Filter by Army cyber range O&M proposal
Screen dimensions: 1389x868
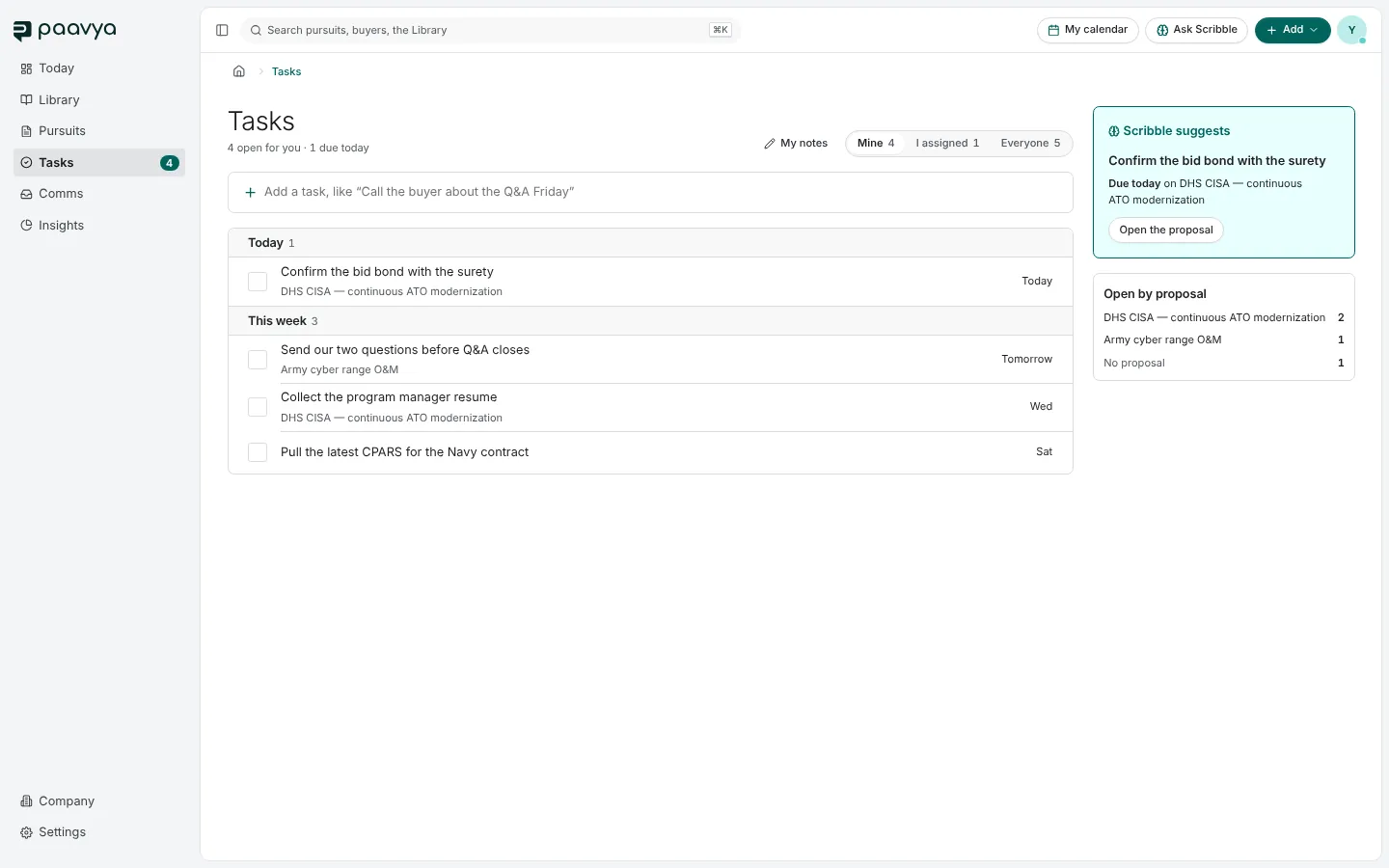(x=1224, y=339)
